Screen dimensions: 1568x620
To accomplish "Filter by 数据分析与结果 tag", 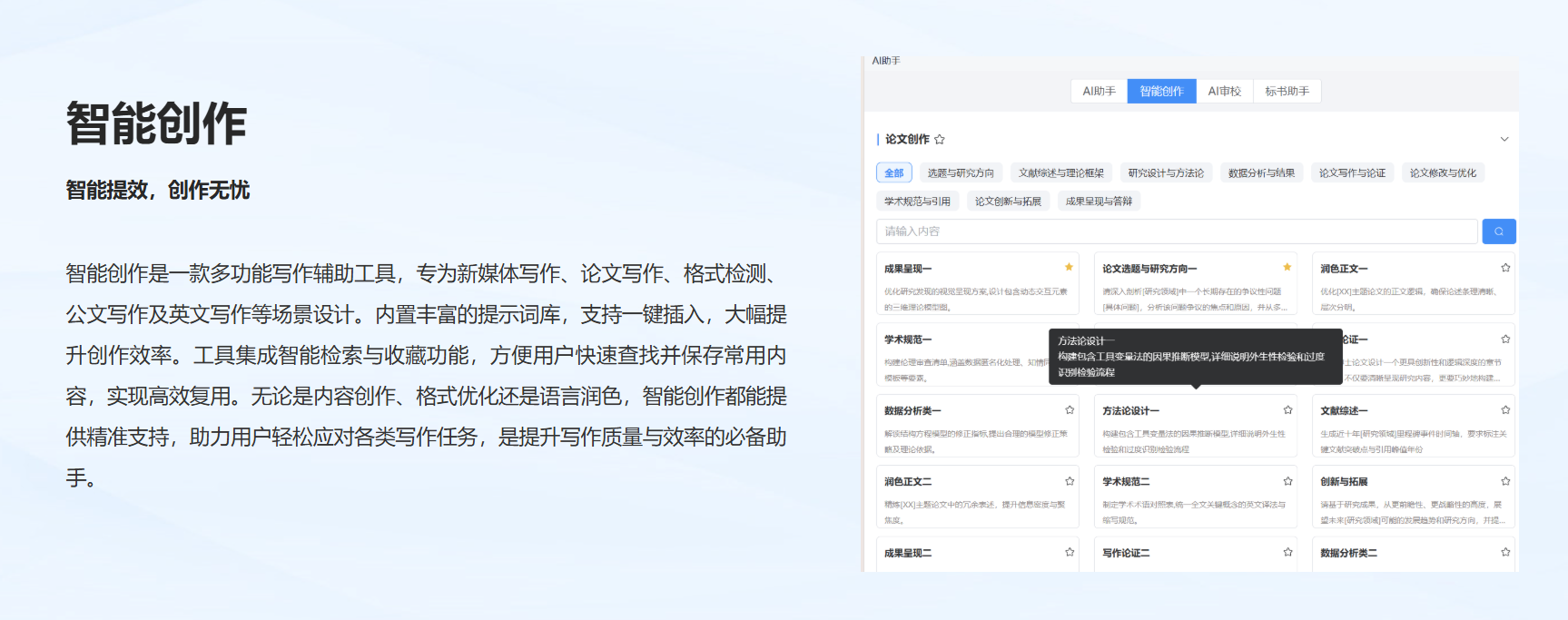I will (1261, 173).
